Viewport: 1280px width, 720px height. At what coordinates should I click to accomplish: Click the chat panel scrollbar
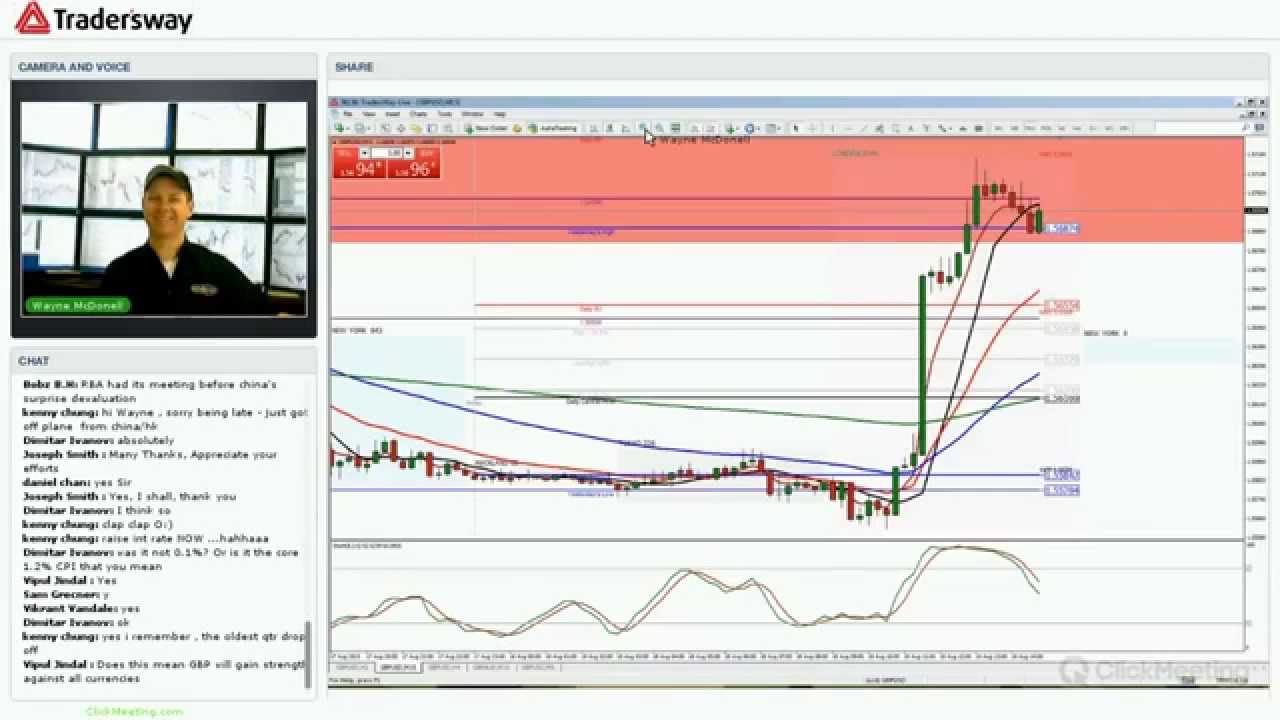coord(308,656)
